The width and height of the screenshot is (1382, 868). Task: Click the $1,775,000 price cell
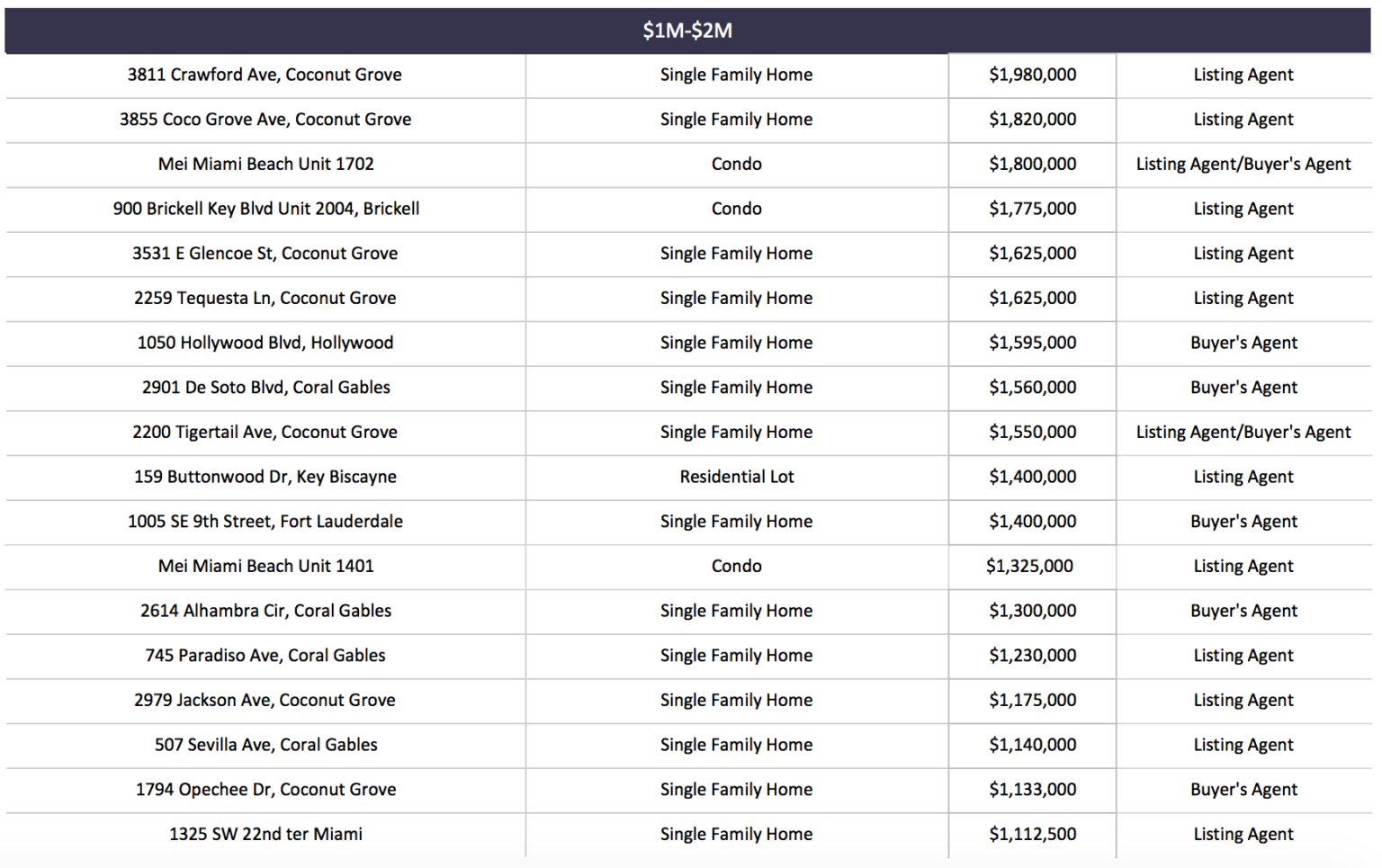click(1032, 209)
